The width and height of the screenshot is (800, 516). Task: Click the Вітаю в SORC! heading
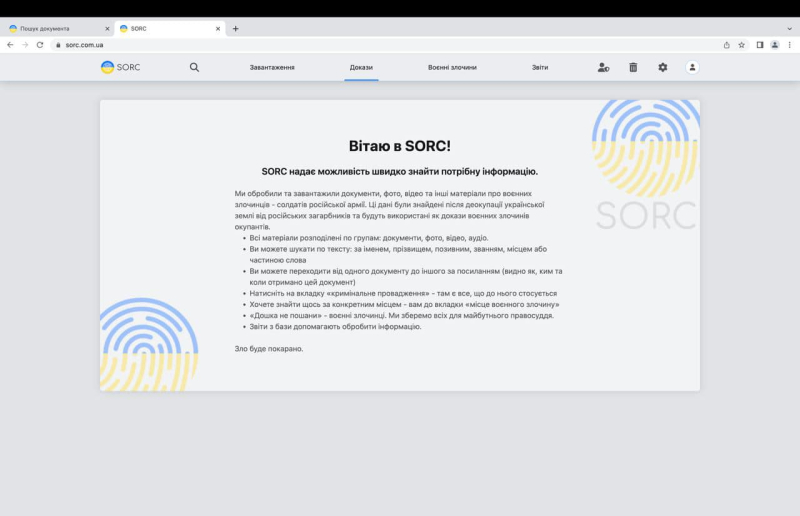(399, 146)
